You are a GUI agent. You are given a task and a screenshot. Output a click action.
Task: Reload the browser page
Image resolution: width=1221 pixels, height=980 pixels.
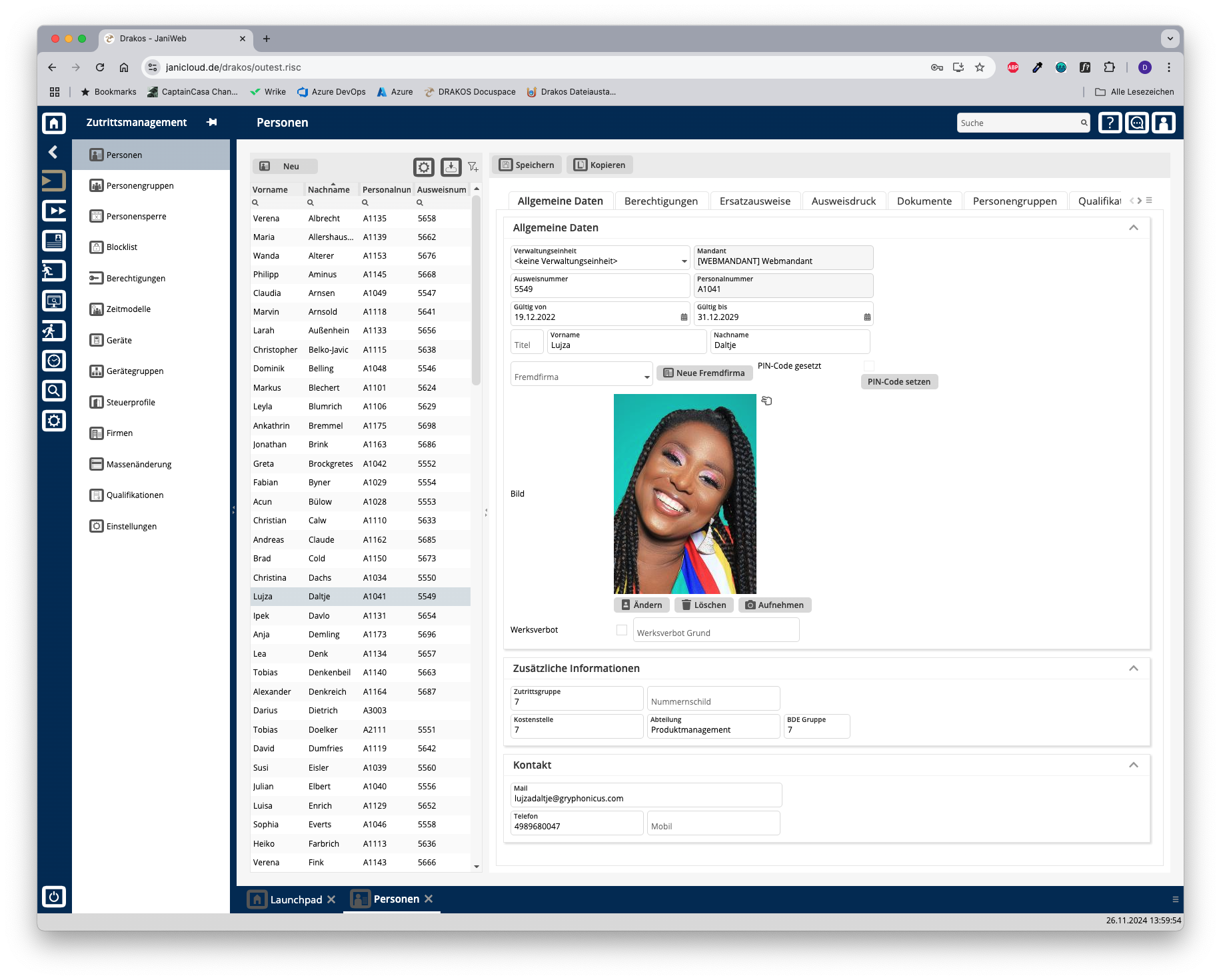[x=100, y=67]
